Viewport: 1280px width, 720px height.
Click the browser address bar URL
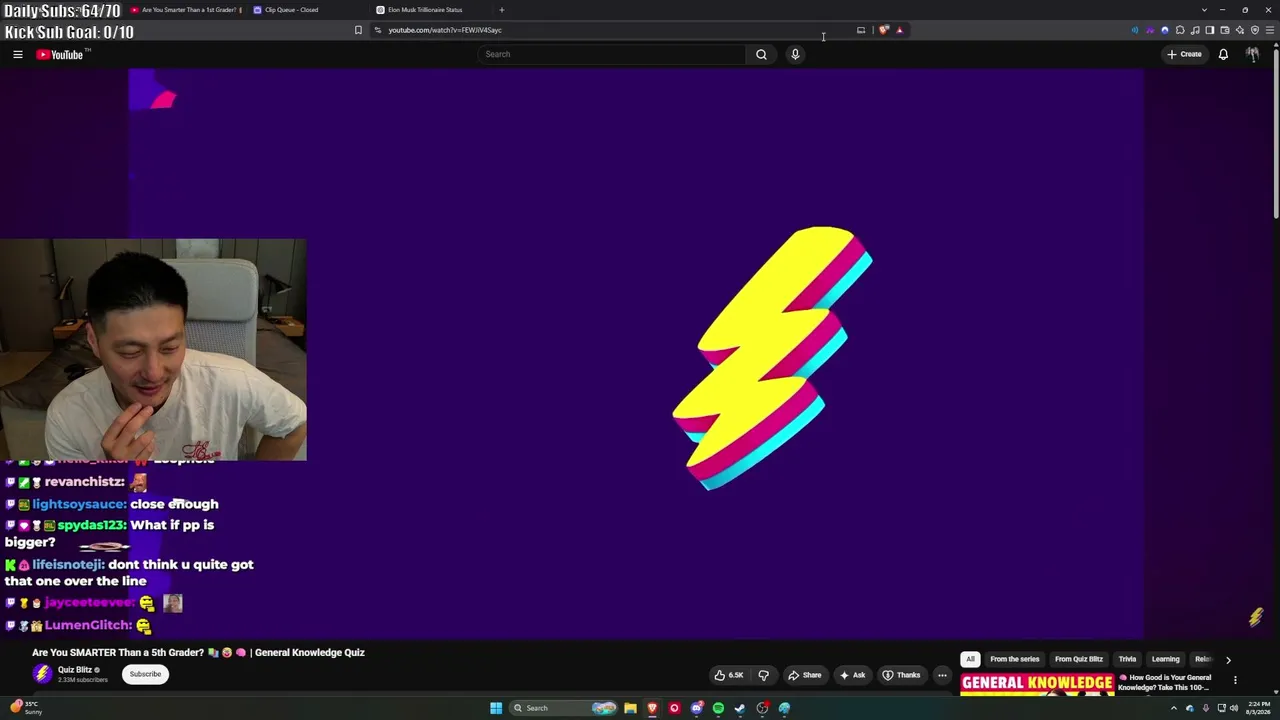(445, 30)
